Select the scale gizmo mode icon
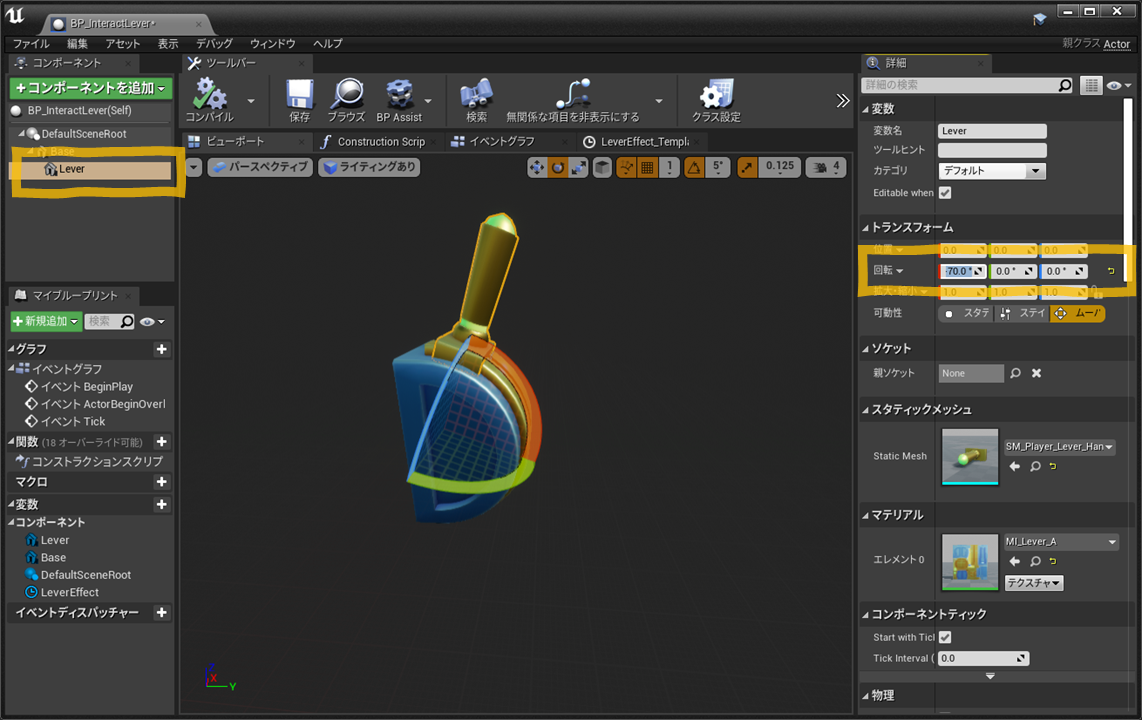 click(579, 167)
